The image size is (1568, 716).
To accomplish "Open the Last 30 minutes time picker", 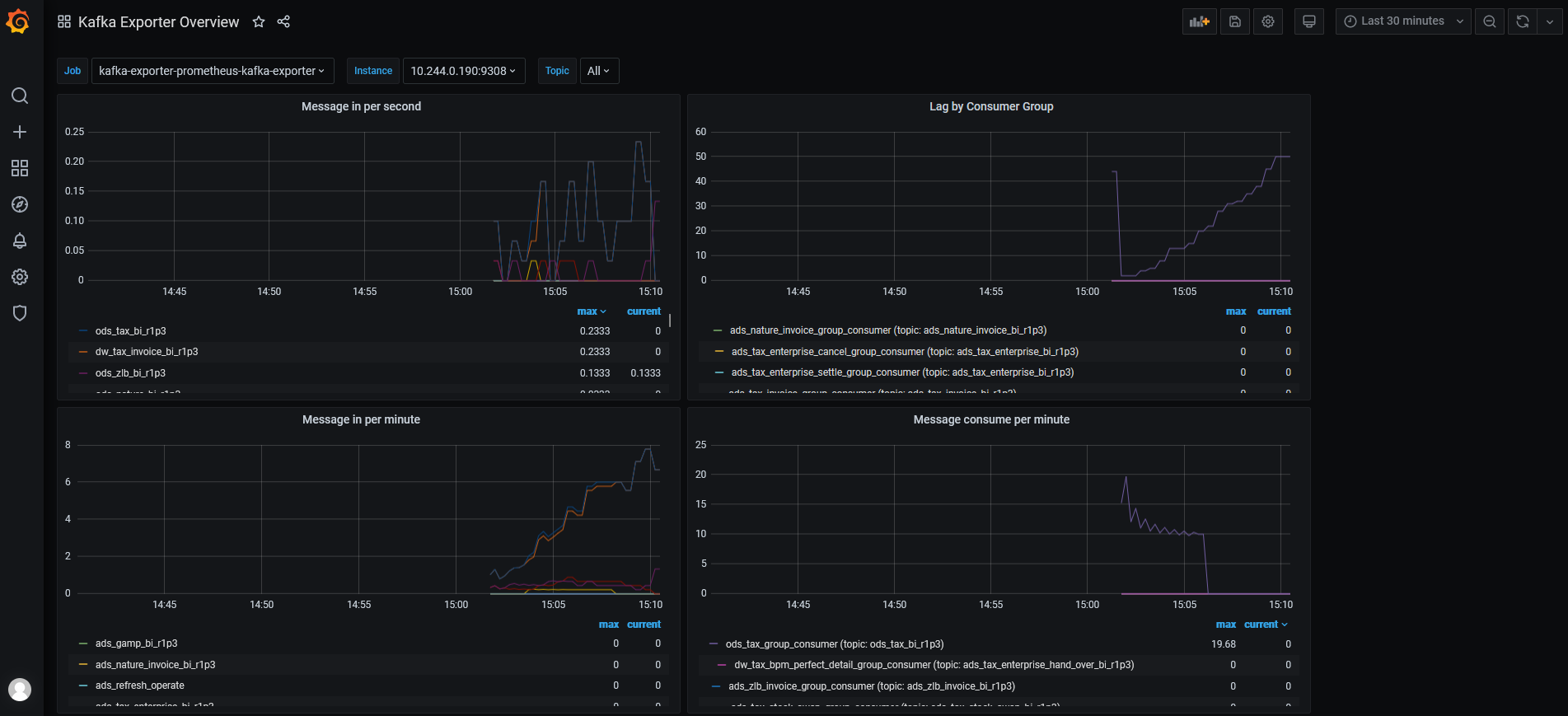I will [x=1403, y=21].
